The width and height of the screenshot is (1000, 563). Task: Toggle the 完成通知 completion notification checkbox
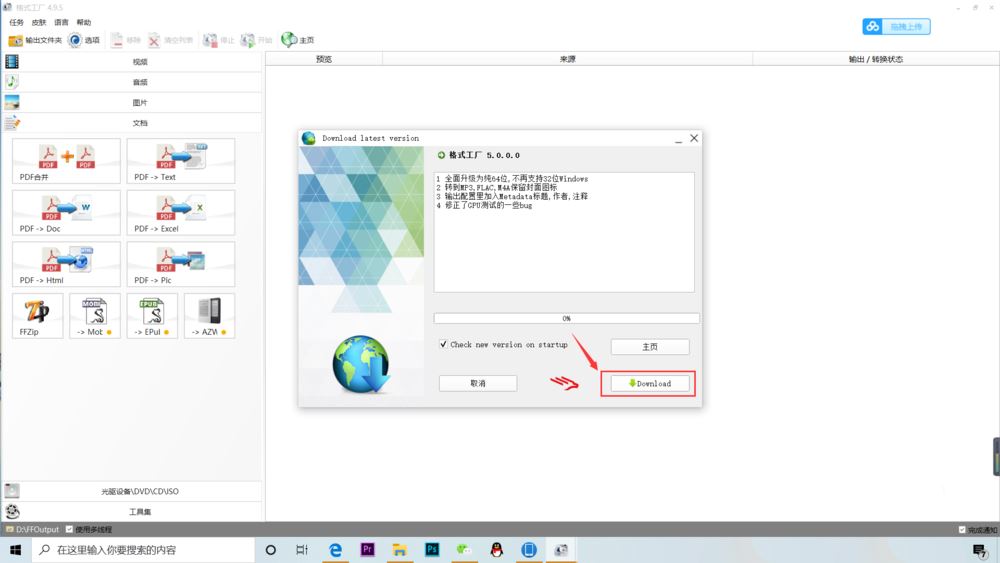pos(962,529)
